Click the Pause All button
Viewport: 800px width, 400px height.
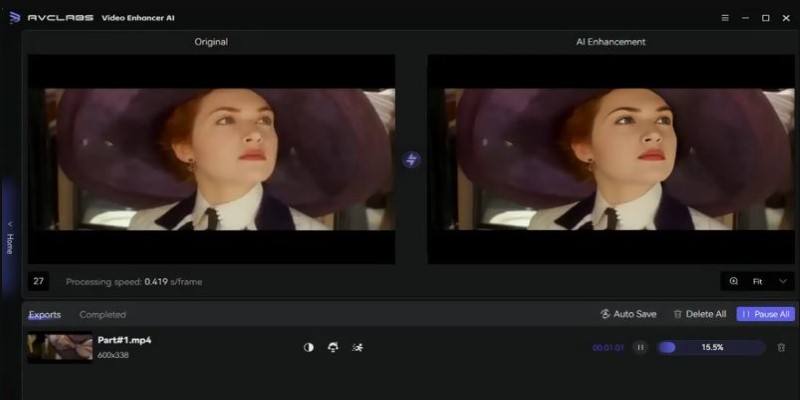pyautogui.click(x=765, y=314)
